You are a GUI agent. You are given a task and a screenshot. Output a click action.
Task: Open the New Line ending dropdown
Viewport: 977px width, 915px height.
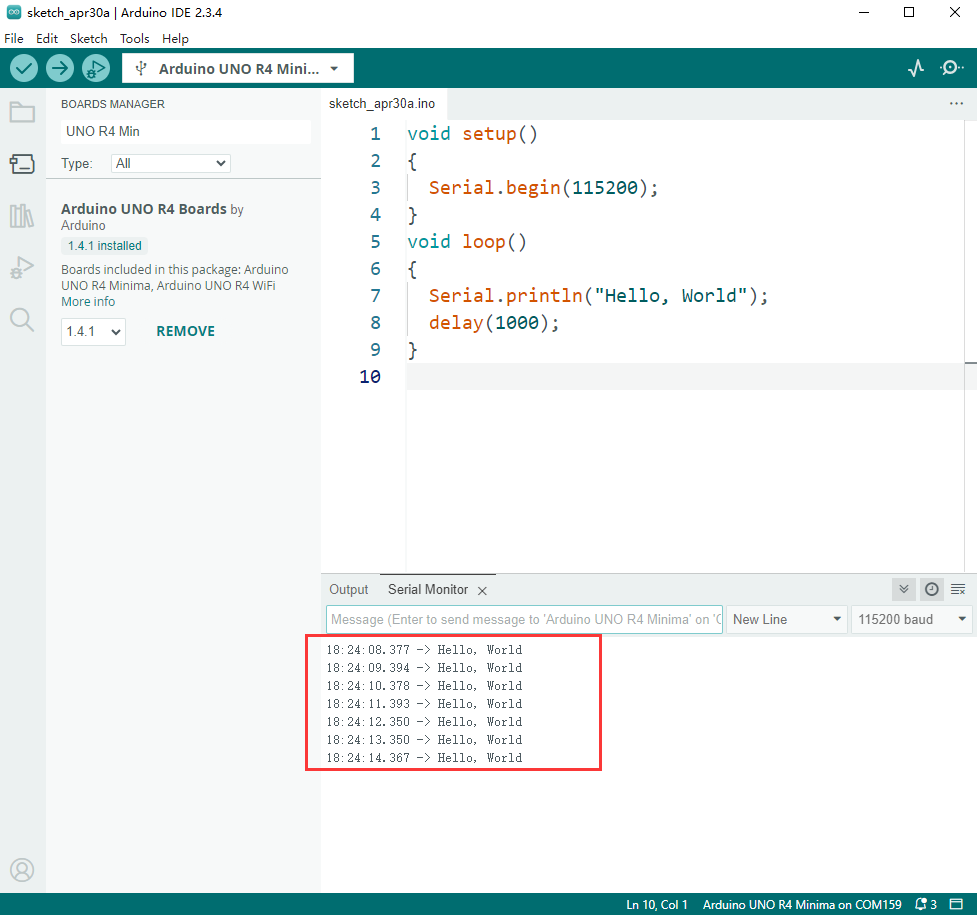(787, 620)
